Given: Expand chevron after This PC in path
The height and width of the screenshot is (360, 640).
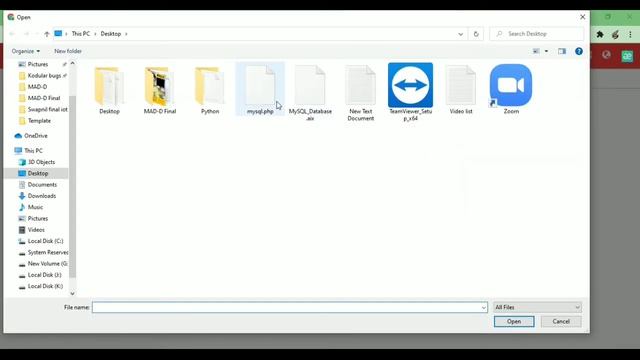Looking at the screenshot, I should click(x=95, y=34).
